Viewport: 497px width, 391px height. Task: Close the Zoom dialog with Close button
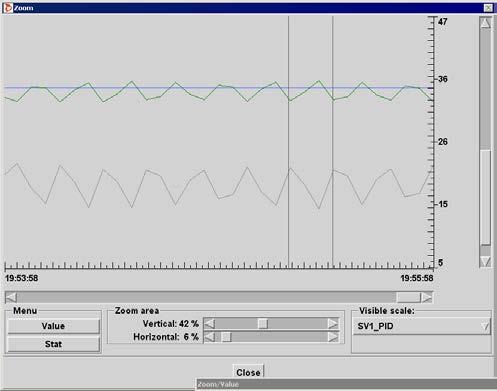click(x=248, y=372)
